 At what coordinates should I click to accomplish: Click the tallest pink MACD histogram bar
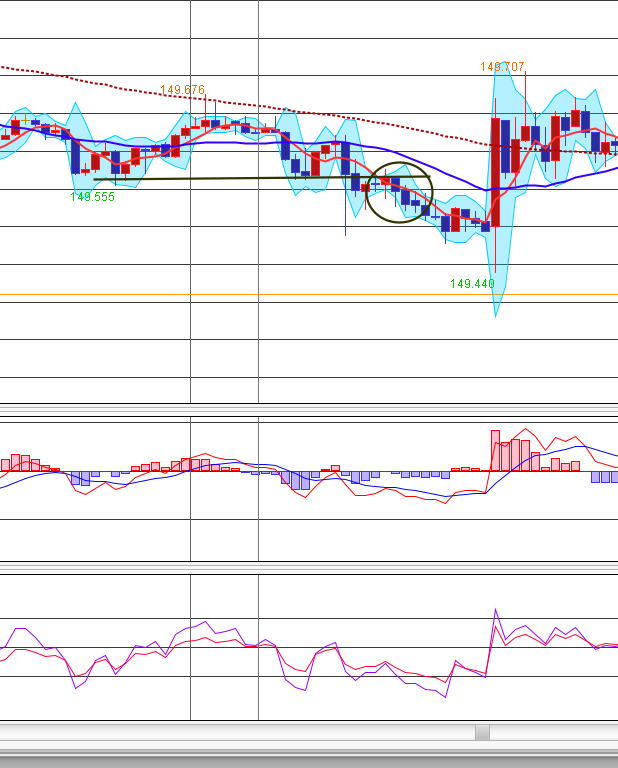[495, 450]
